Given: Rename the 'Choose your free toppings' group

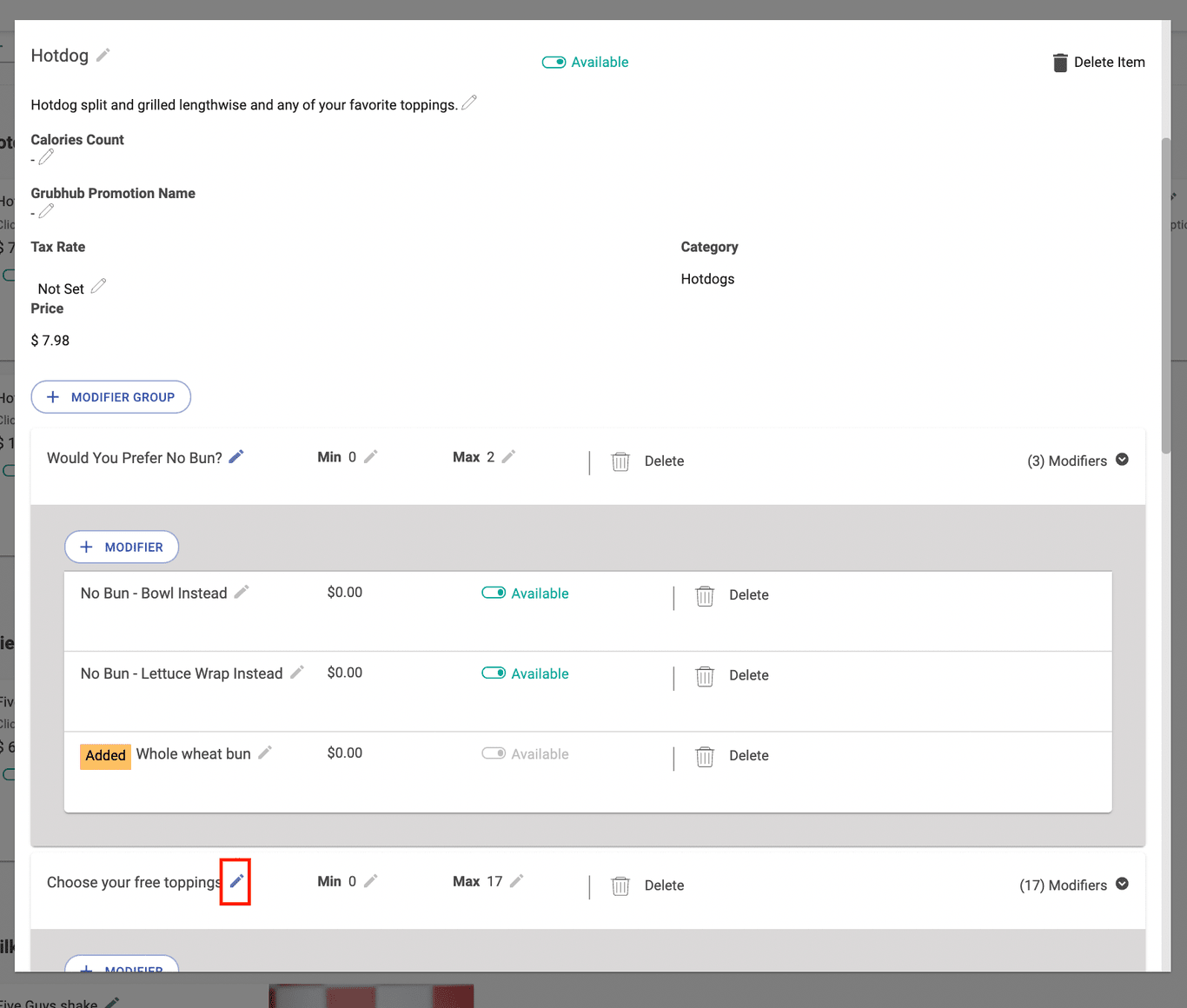Looking at the screenshot, I should click(x=235, y=882).
